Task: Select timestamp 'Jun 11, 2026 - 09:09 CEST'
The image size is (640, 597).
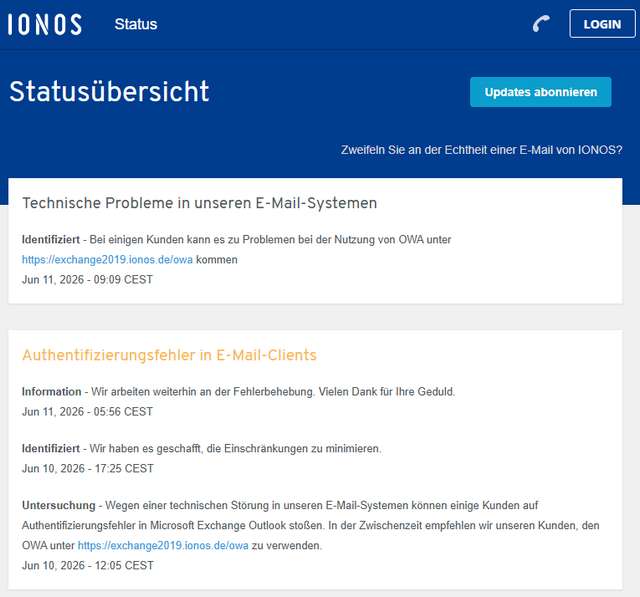Action: 87,280
